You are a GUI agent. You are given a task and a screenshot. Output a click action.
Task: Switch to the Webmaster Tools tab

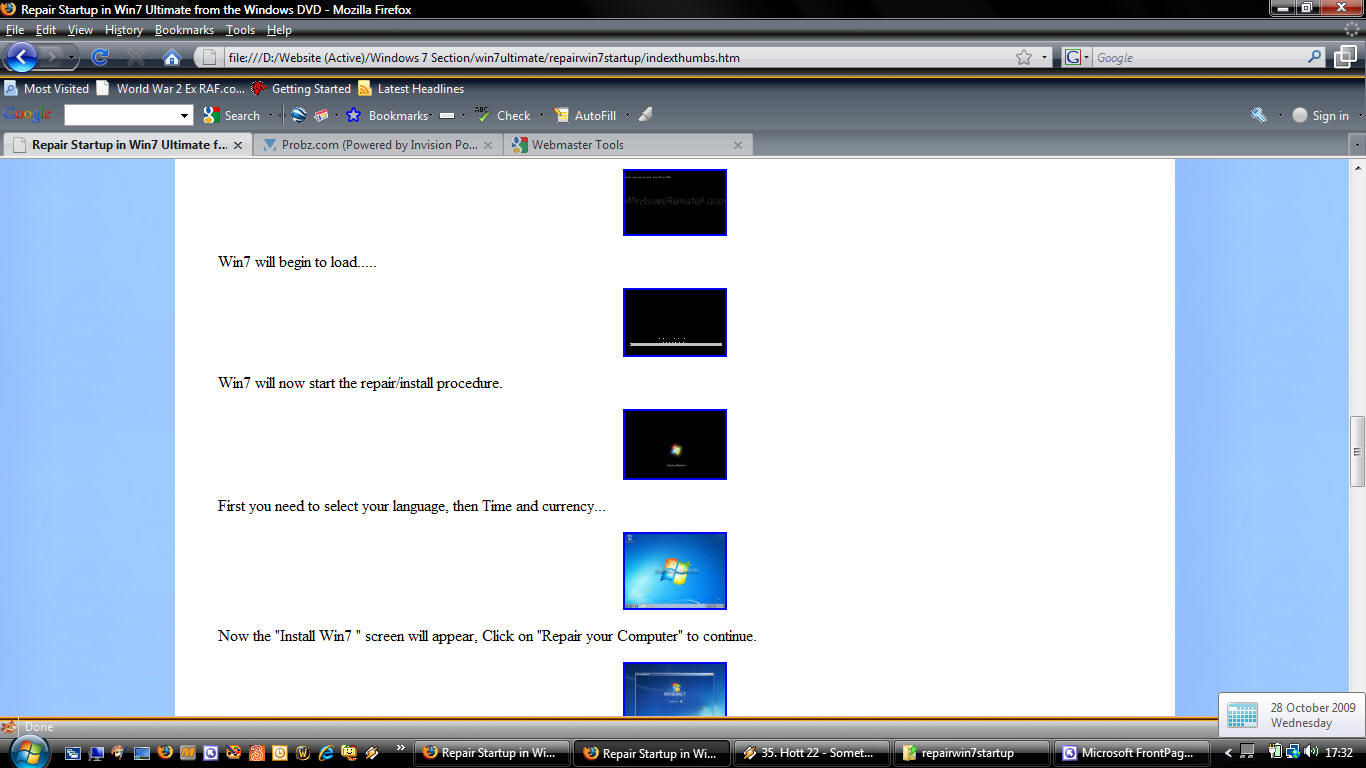tap(577, 145)
